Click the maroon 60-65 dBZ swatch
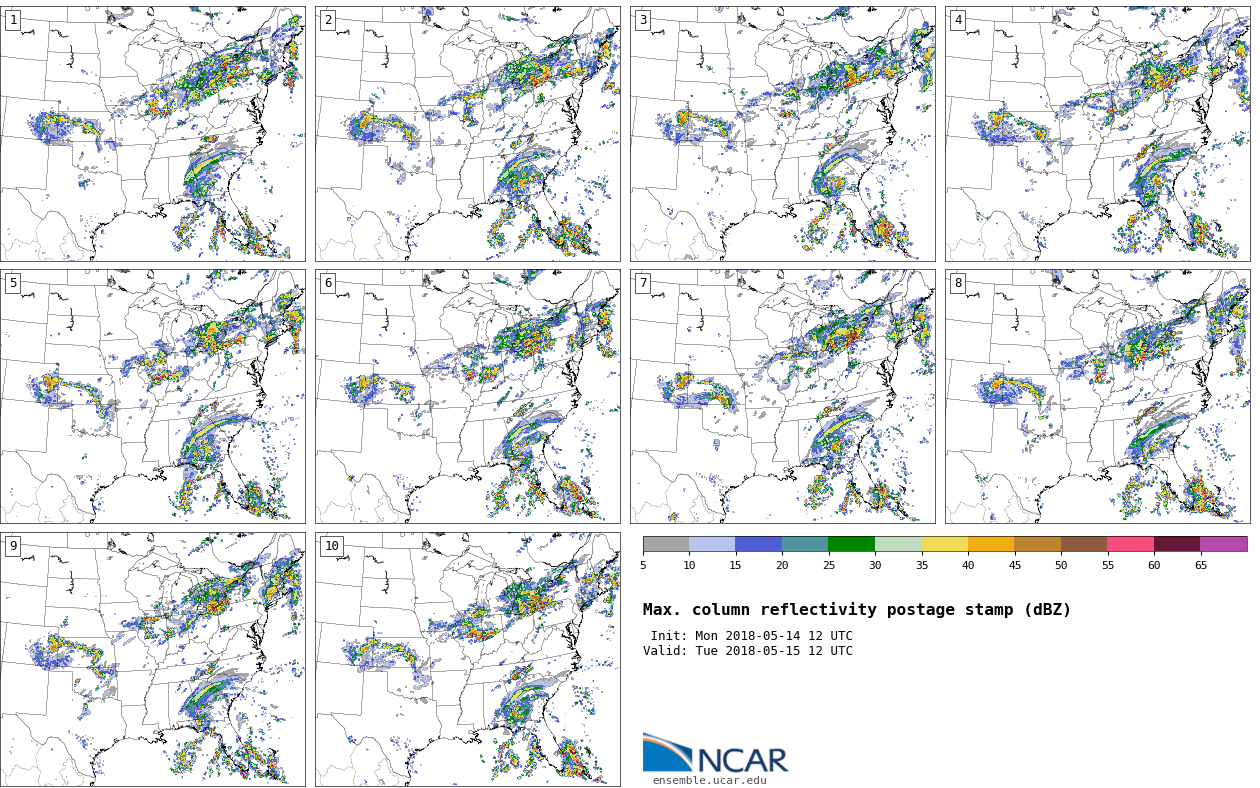1260x788 pixels. point(1177,544)
